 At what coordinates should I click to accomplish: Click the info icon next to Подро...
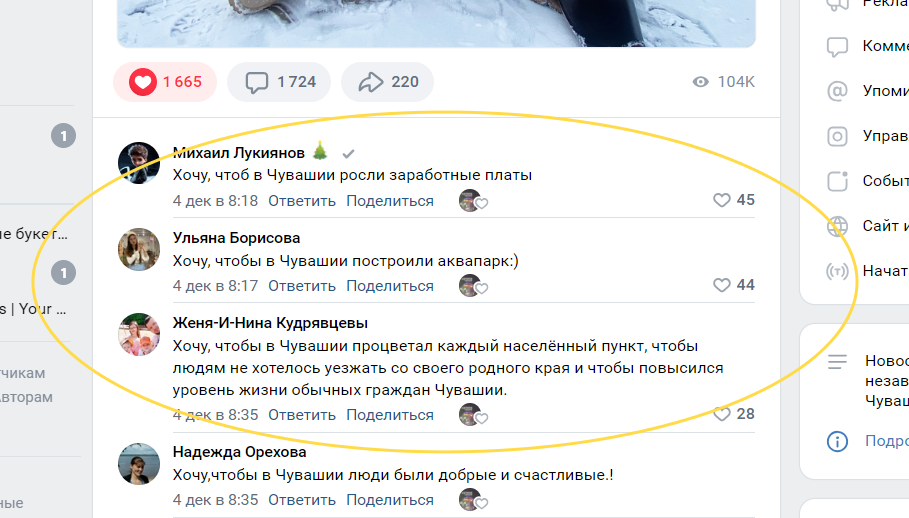(x=837, y=441)
